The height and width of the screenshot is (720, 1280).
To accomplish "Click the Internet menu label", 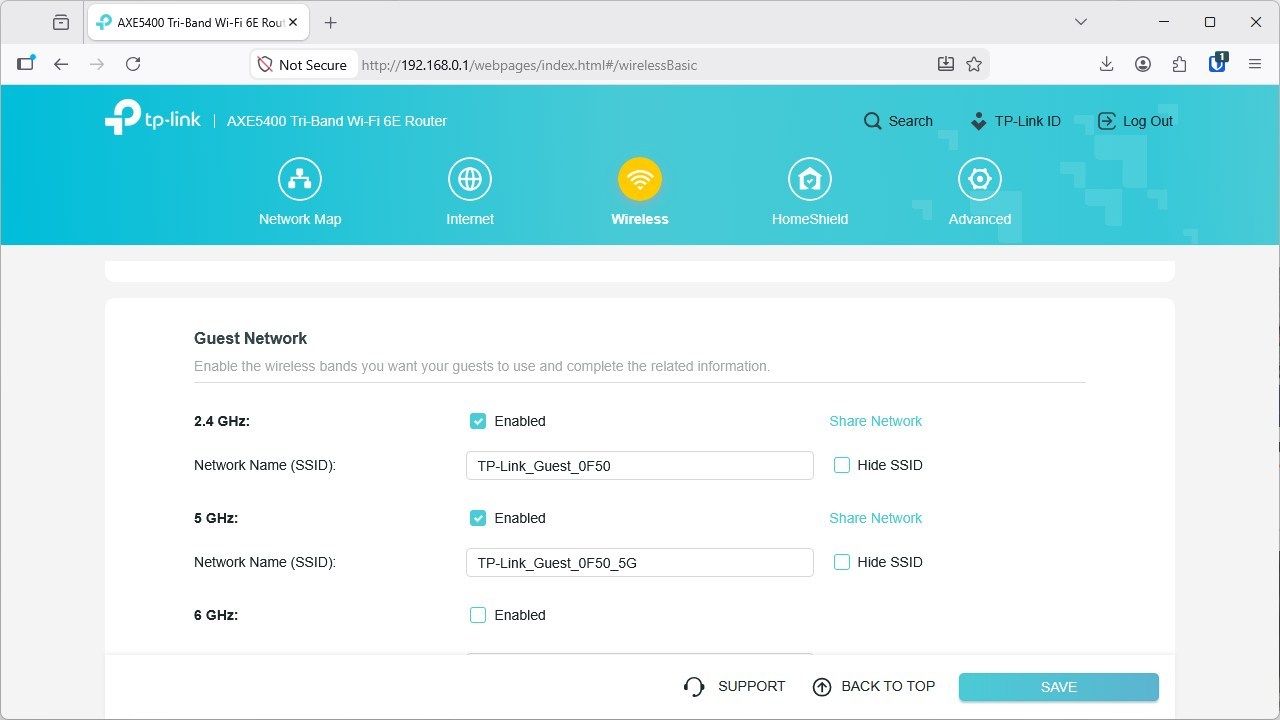I will coord(470,219).
